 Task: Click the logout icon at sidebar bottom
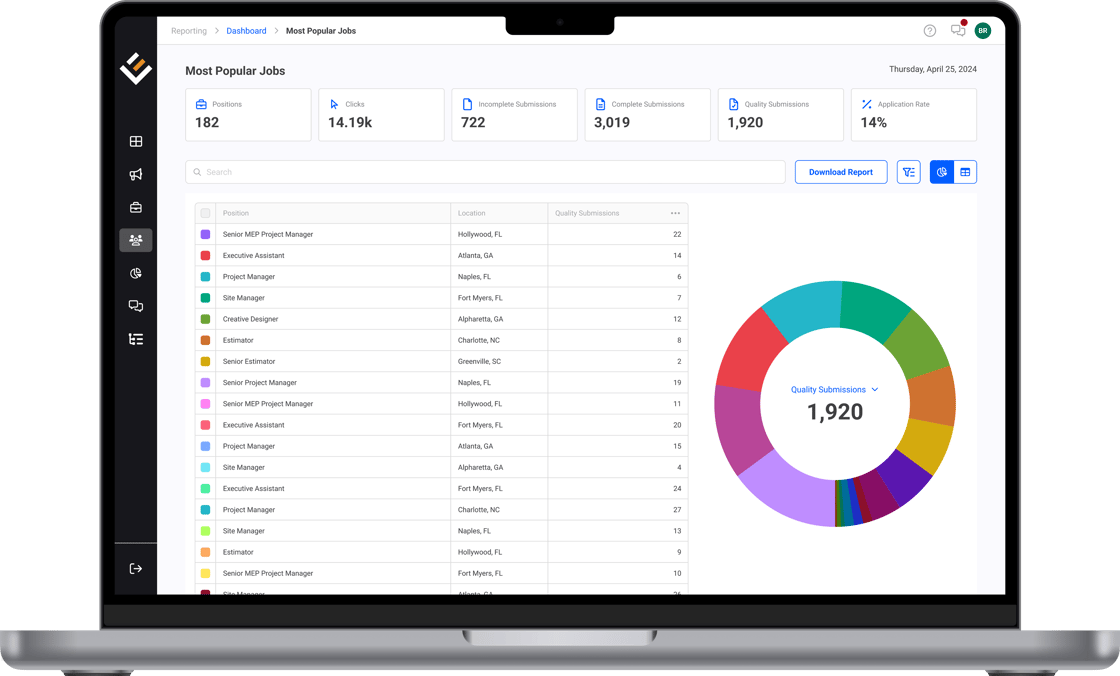click(x=136, y=569)
